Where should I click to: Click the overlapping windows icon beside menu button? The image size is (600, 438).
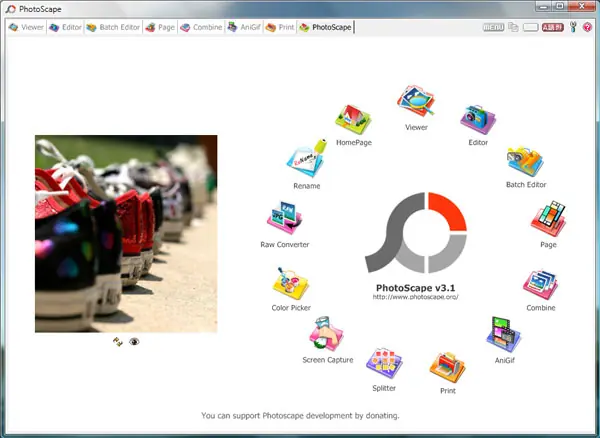pos(513,27)
